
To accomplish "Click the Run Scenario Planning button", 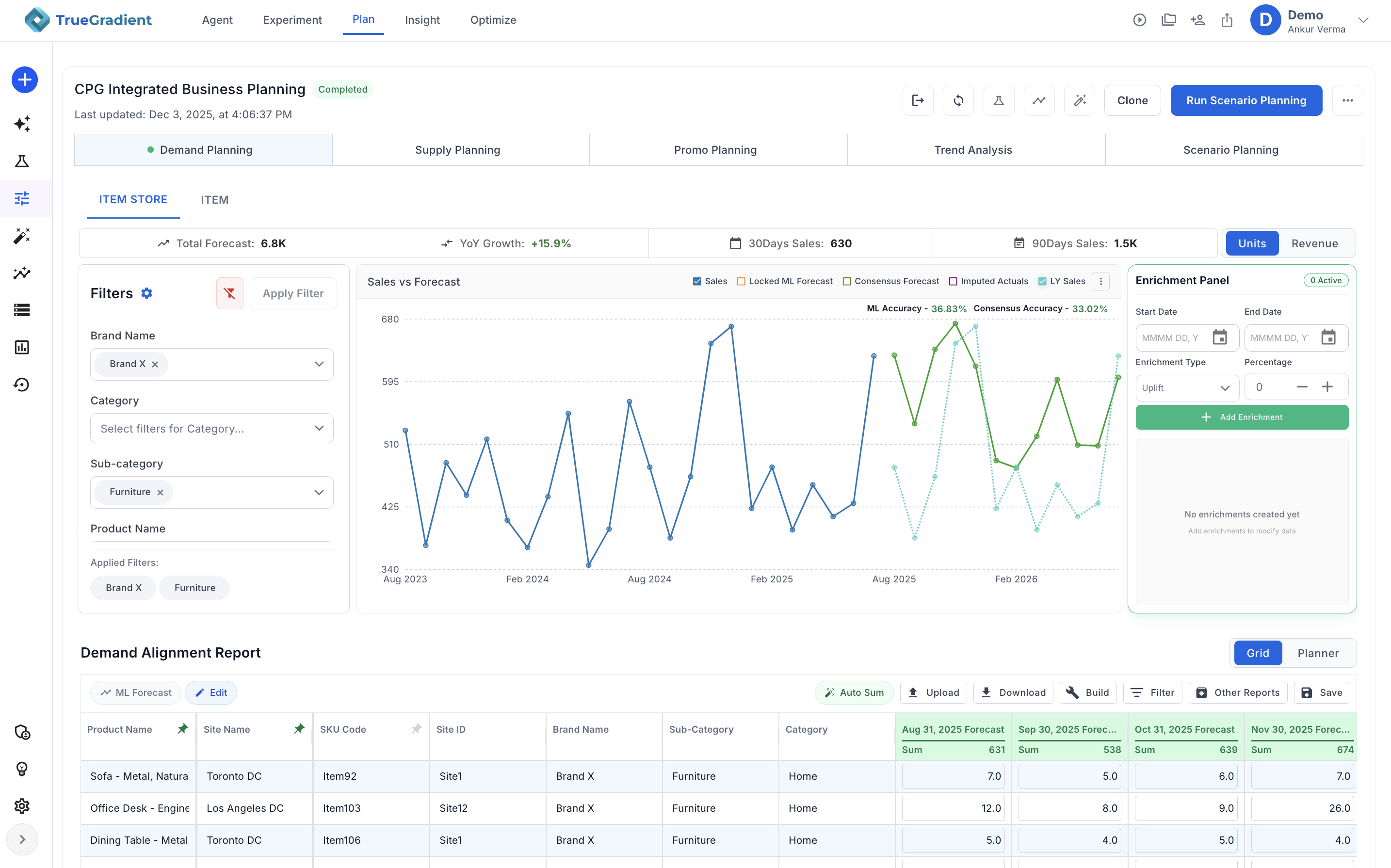I will [x=1246, y=100].
